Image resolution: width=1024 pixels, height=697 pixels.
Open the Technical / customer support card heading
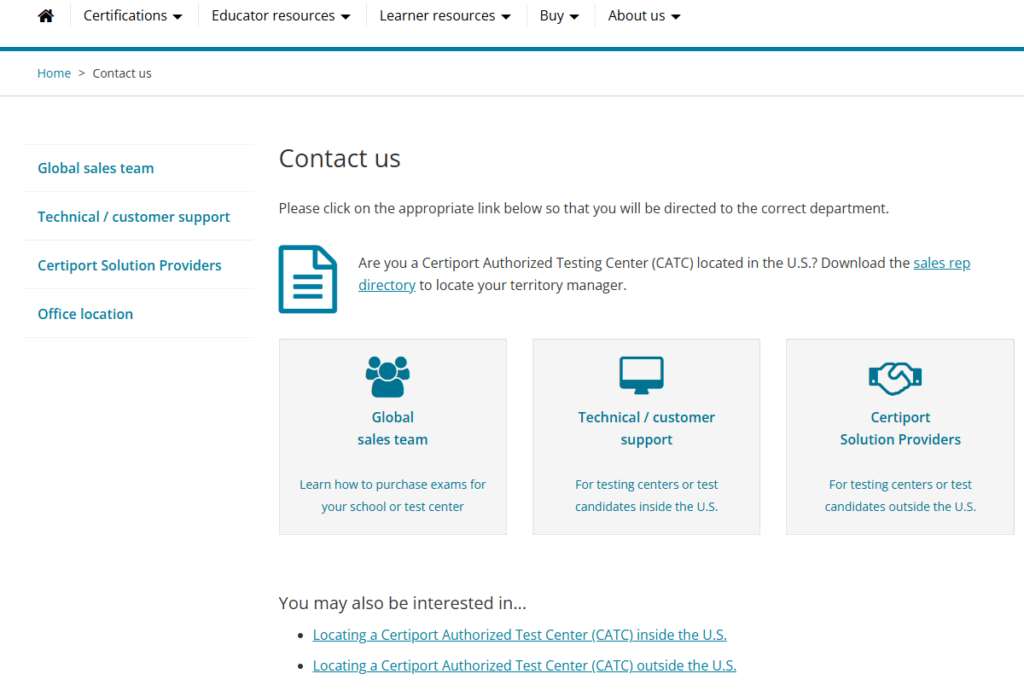tap(647, 429)
